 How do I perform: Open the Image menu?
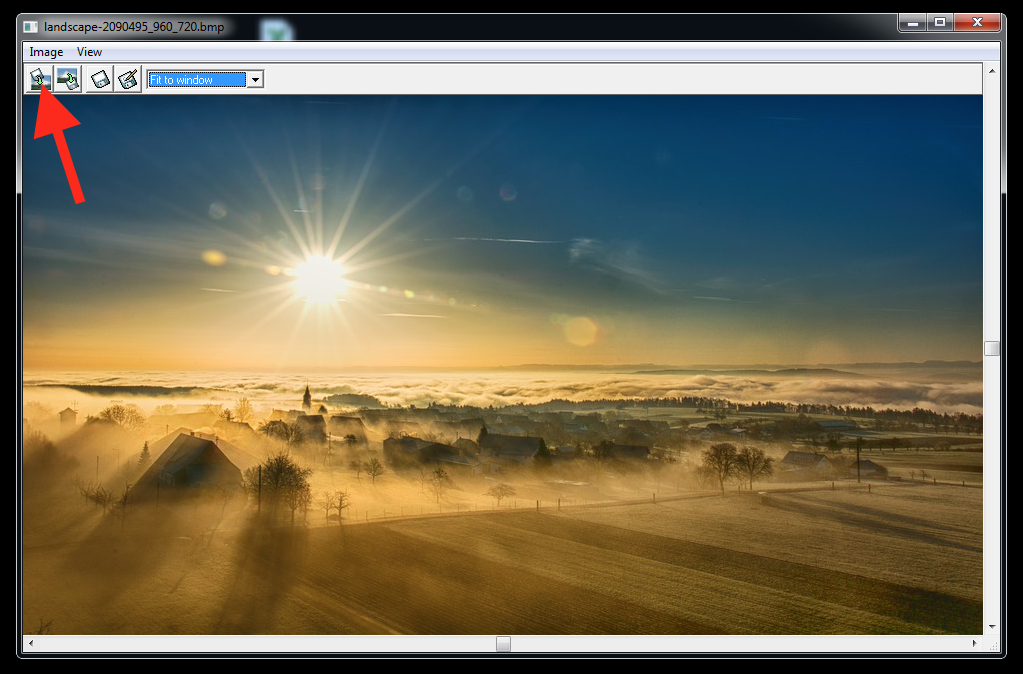click(46, 52)
